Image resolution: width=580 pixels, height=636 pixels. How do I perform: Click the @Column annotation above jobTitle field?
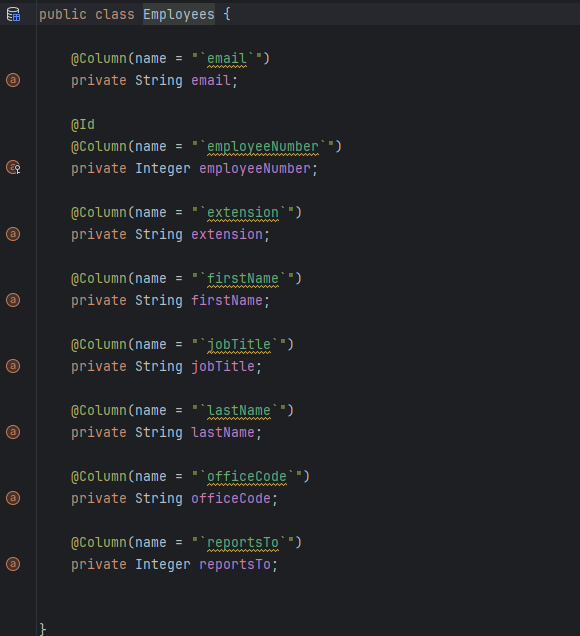pos(99,345)
